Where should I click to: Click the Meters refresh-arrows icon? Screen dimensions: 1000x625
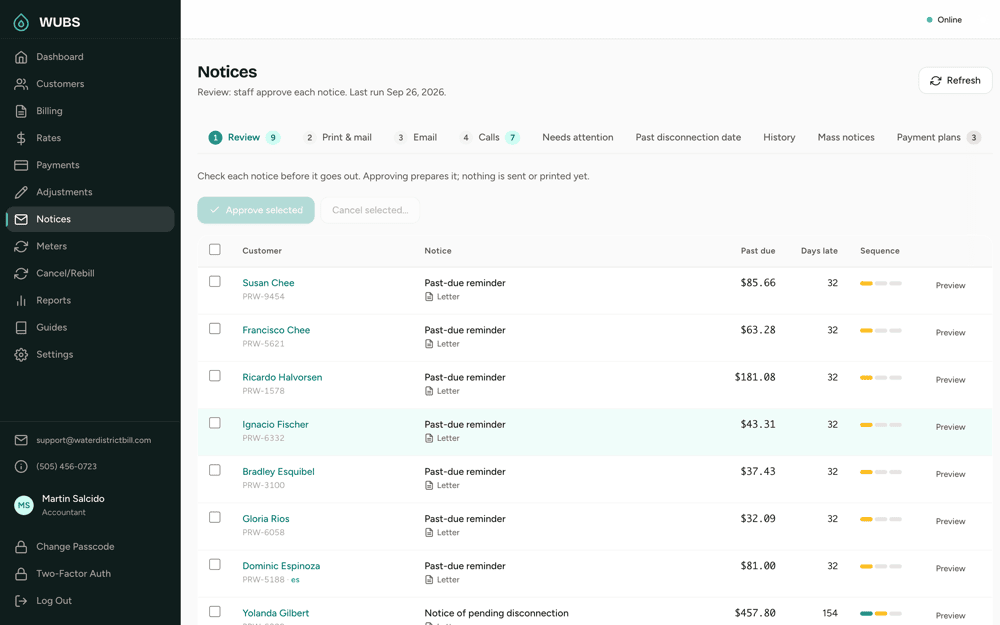[x=21, y=246]
